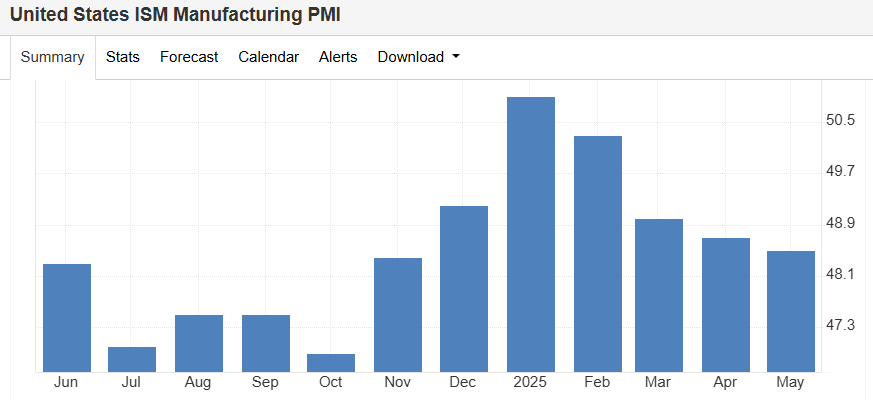
Task: Open the Summary tab
Action: pos(53,57)
